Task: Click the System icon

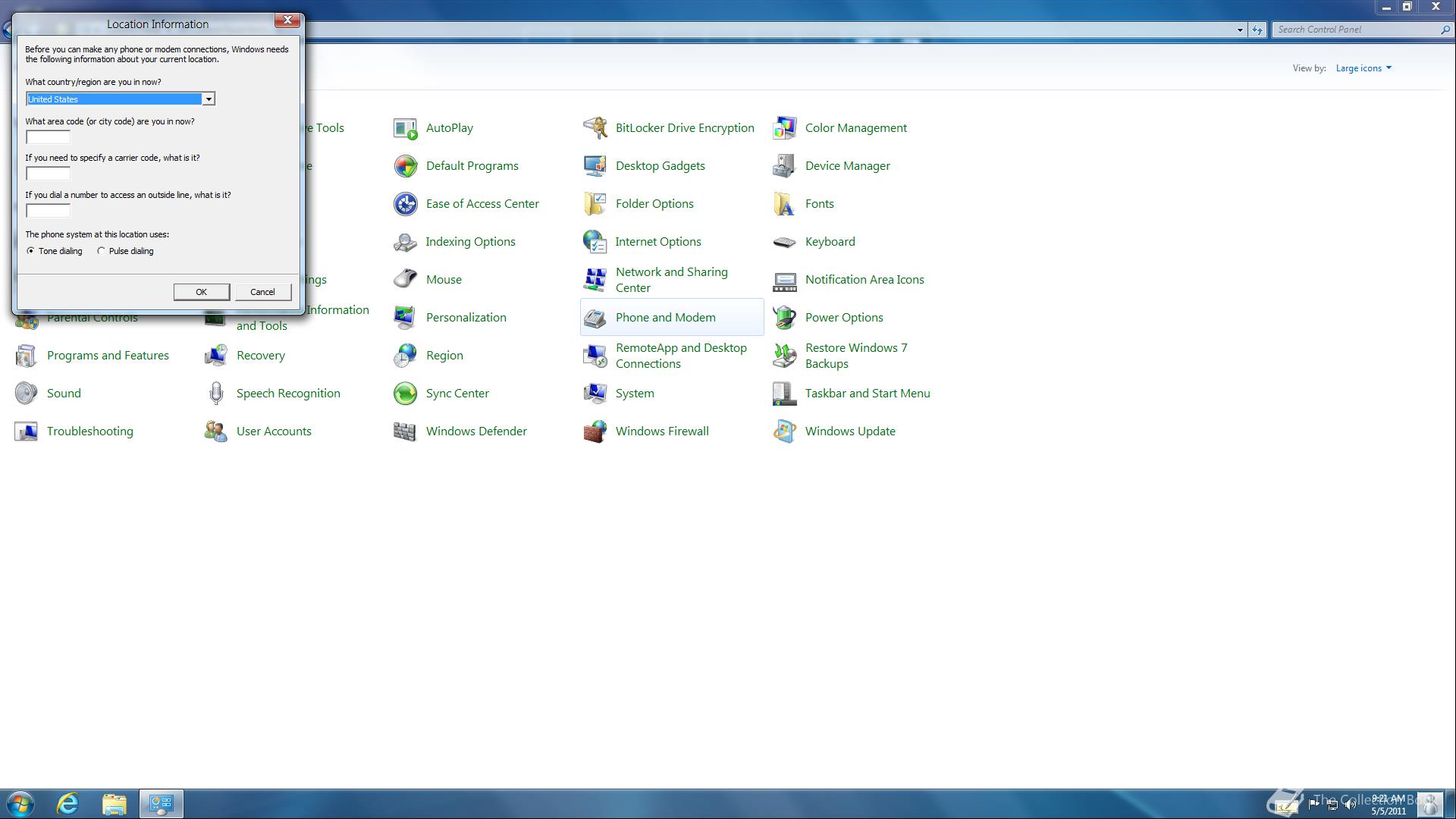Action: coord(595,394)
